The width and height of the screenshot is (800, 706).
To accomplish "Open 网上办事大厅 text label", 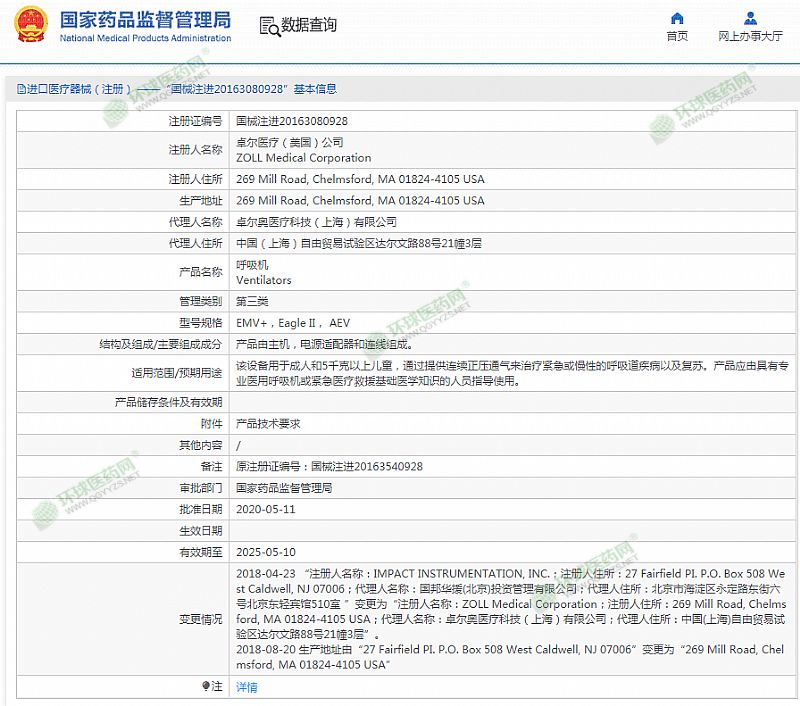I will [750, 36].
